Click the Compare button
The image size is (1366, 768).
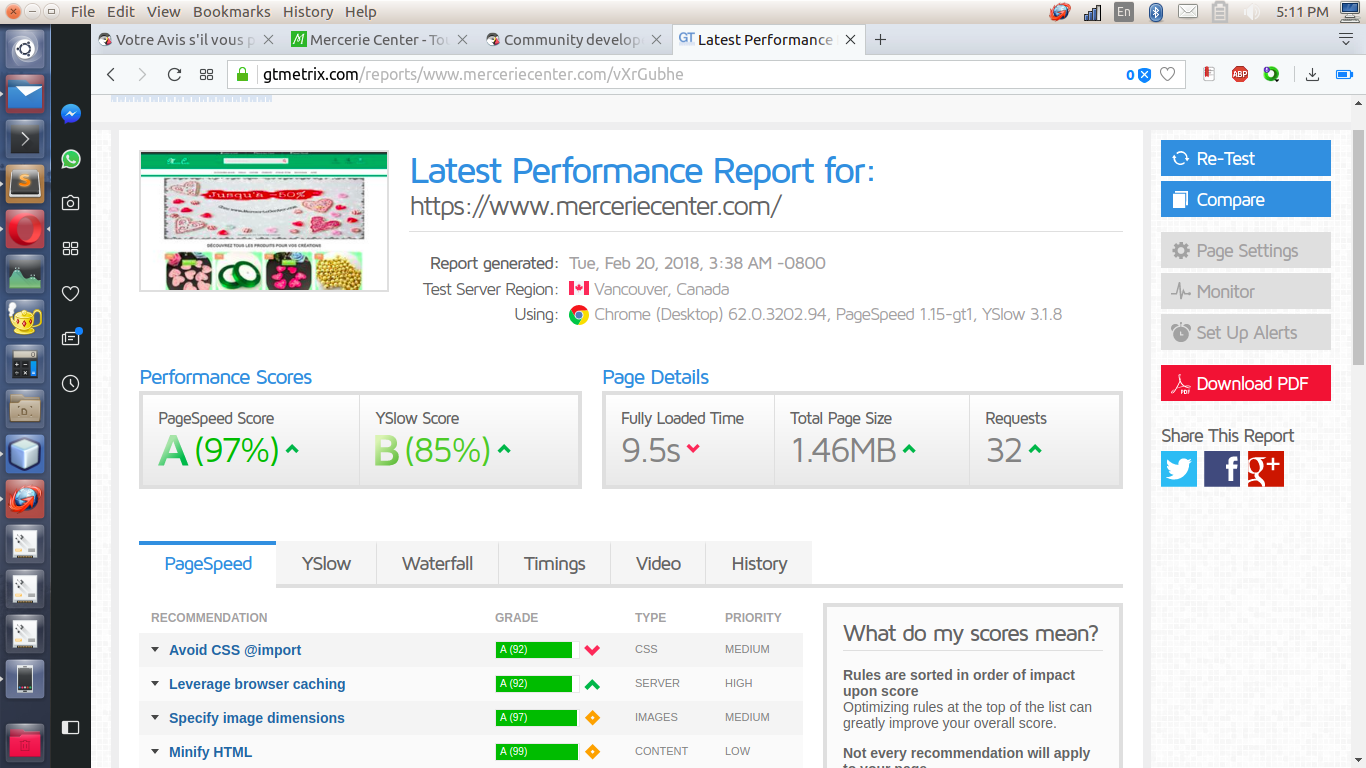[x=1246, y=199]
